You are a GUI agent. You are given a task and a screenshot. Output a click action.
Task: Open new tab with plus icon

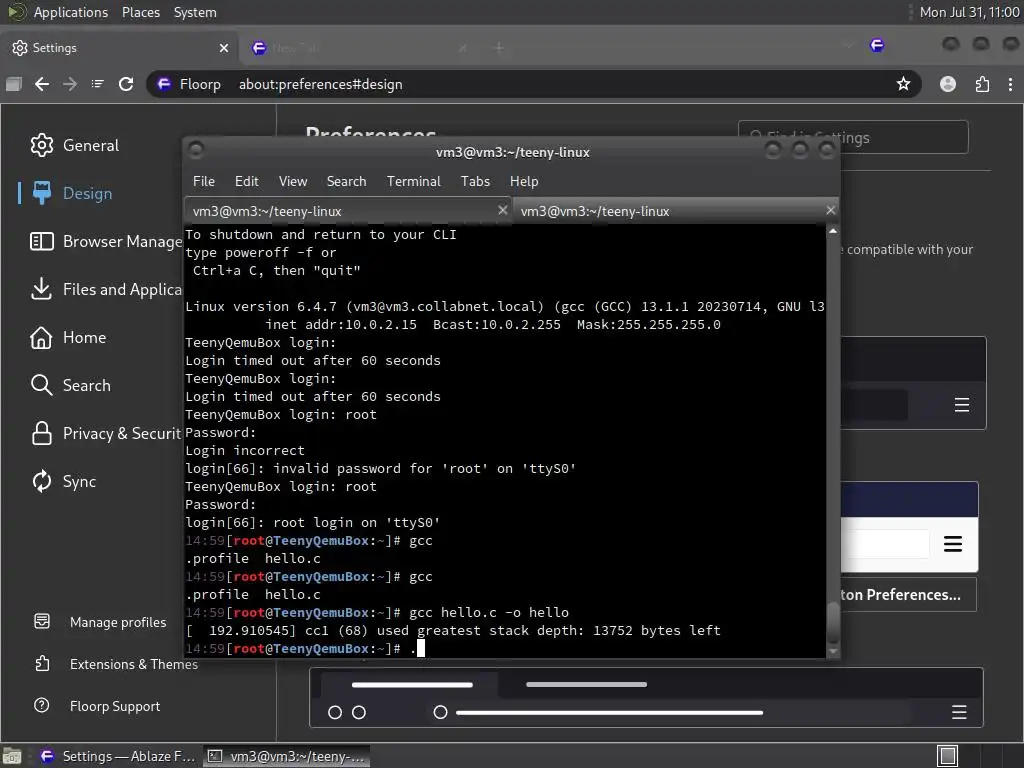tap(499, 48)
